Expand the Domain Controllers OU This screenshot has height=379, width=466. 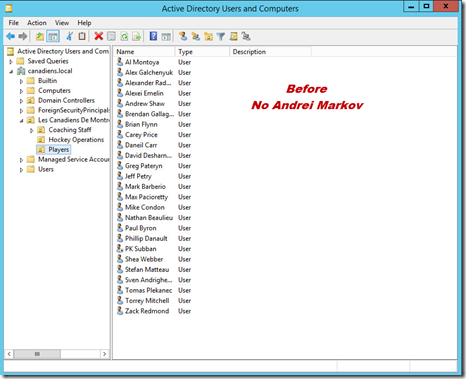point(21,101)
